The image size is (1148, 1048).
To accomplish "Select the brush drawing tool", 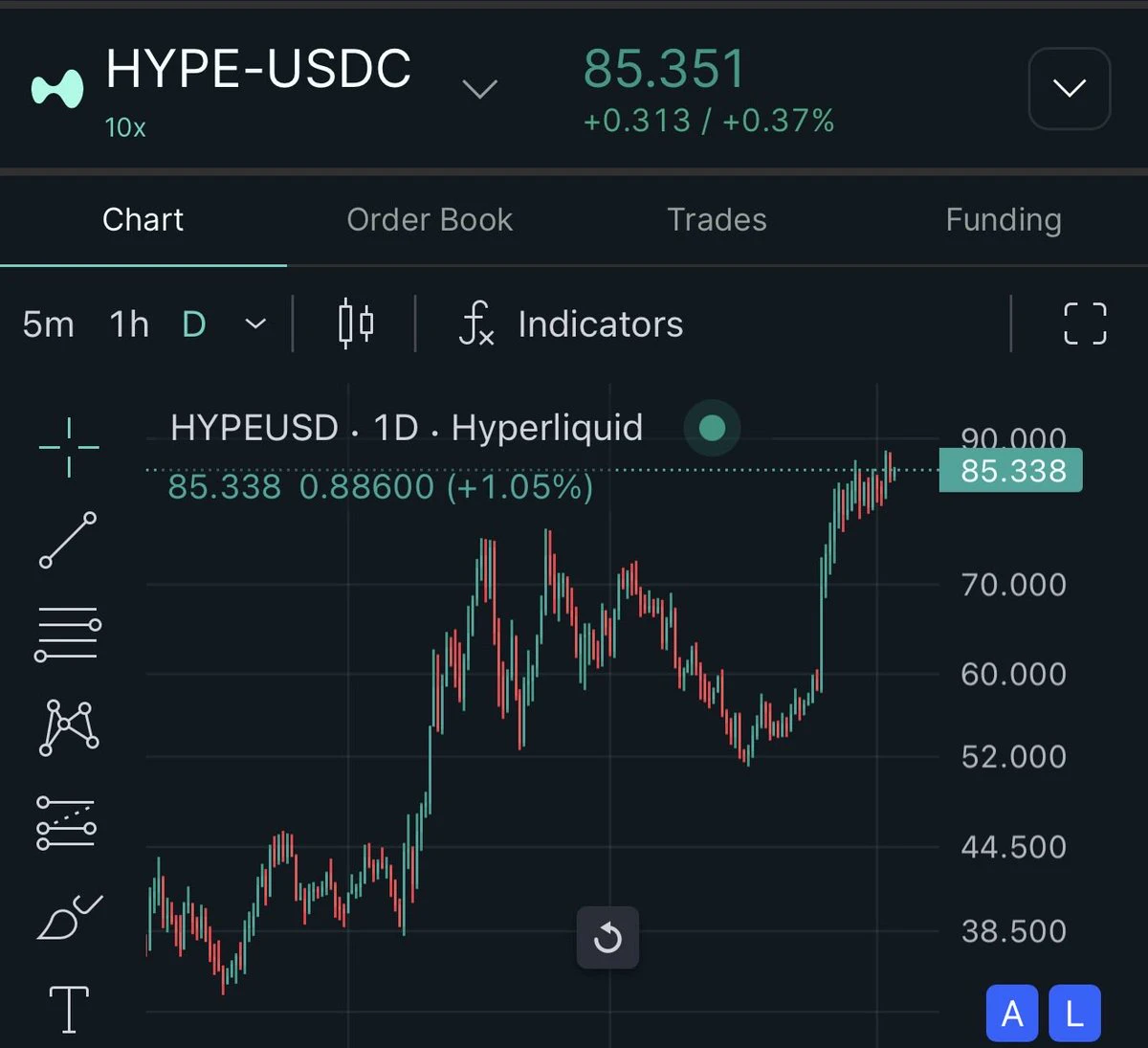I will [69, 917].
